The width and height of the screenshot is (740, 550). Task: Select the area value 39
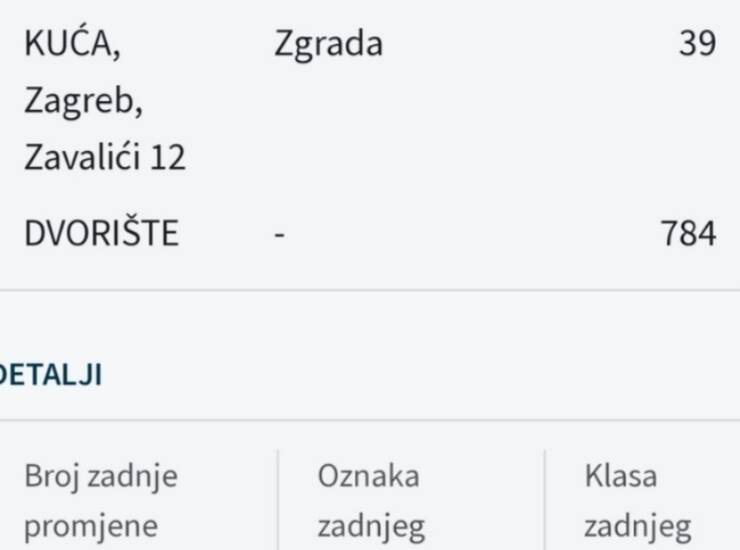[697, 45]
